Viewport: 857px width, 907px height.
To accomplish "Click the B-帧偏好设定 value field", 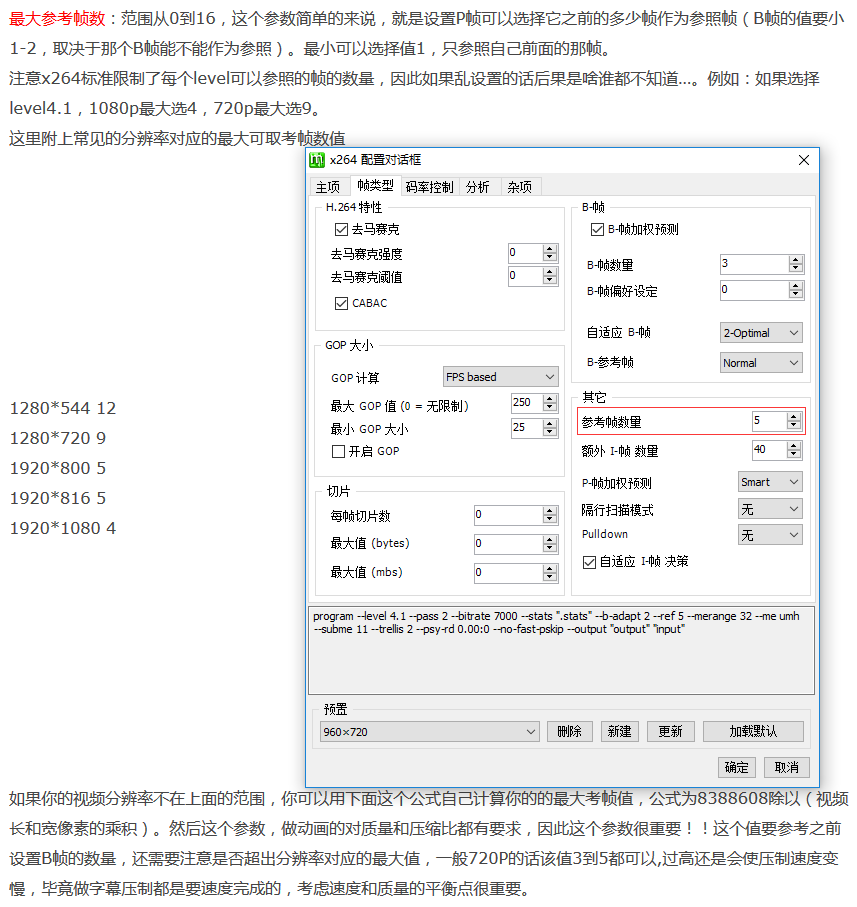I will click(x=754, y=290).
